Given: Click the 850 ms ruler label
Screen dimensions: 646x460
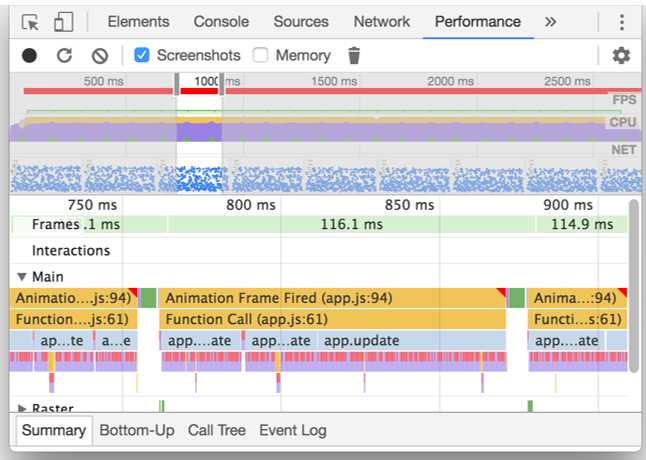Looking at the screenshot, I should [409, 205].
